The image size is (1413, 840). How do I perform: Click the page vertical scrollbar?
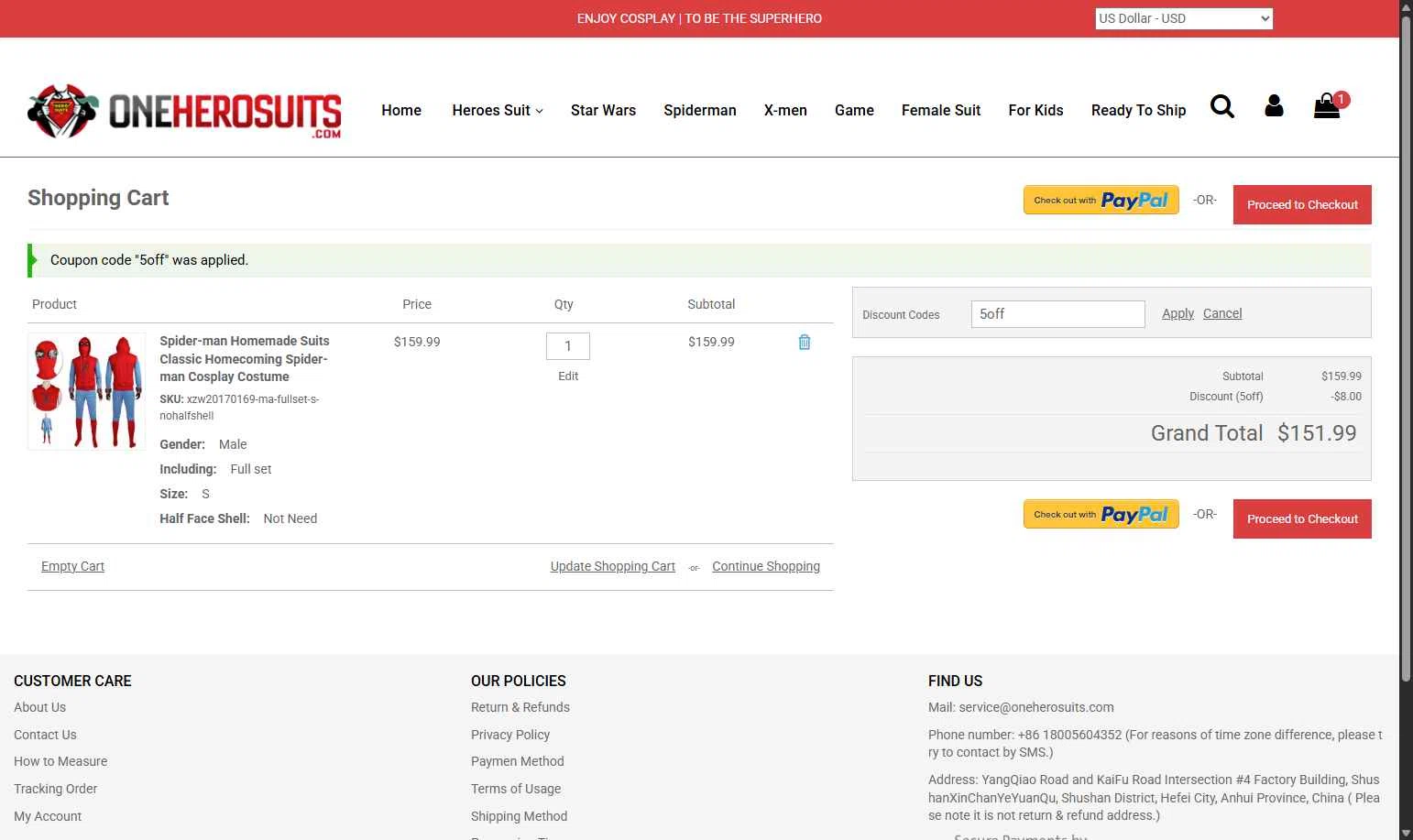click(x=1406, y=348)
